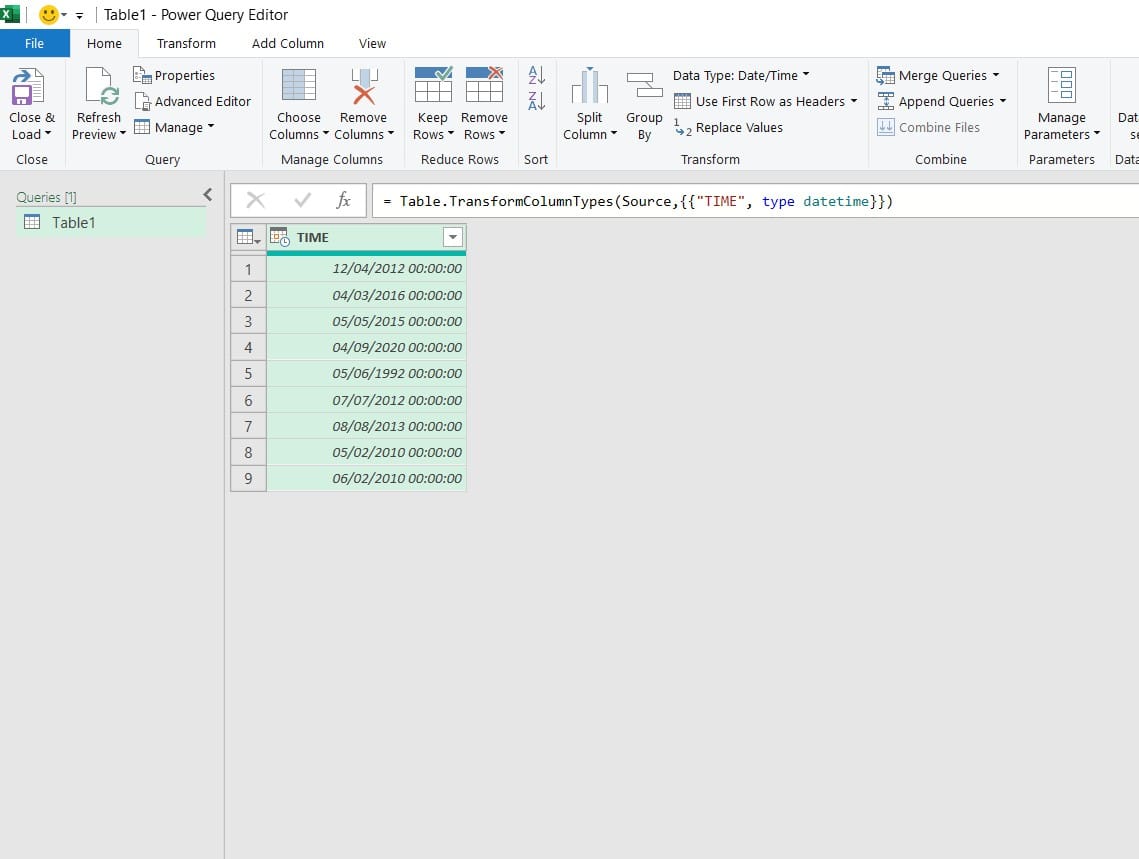Open the Data Type: Date/Time dropdown
This screenshot has width=1139, height=859.
tap(740, 75)
